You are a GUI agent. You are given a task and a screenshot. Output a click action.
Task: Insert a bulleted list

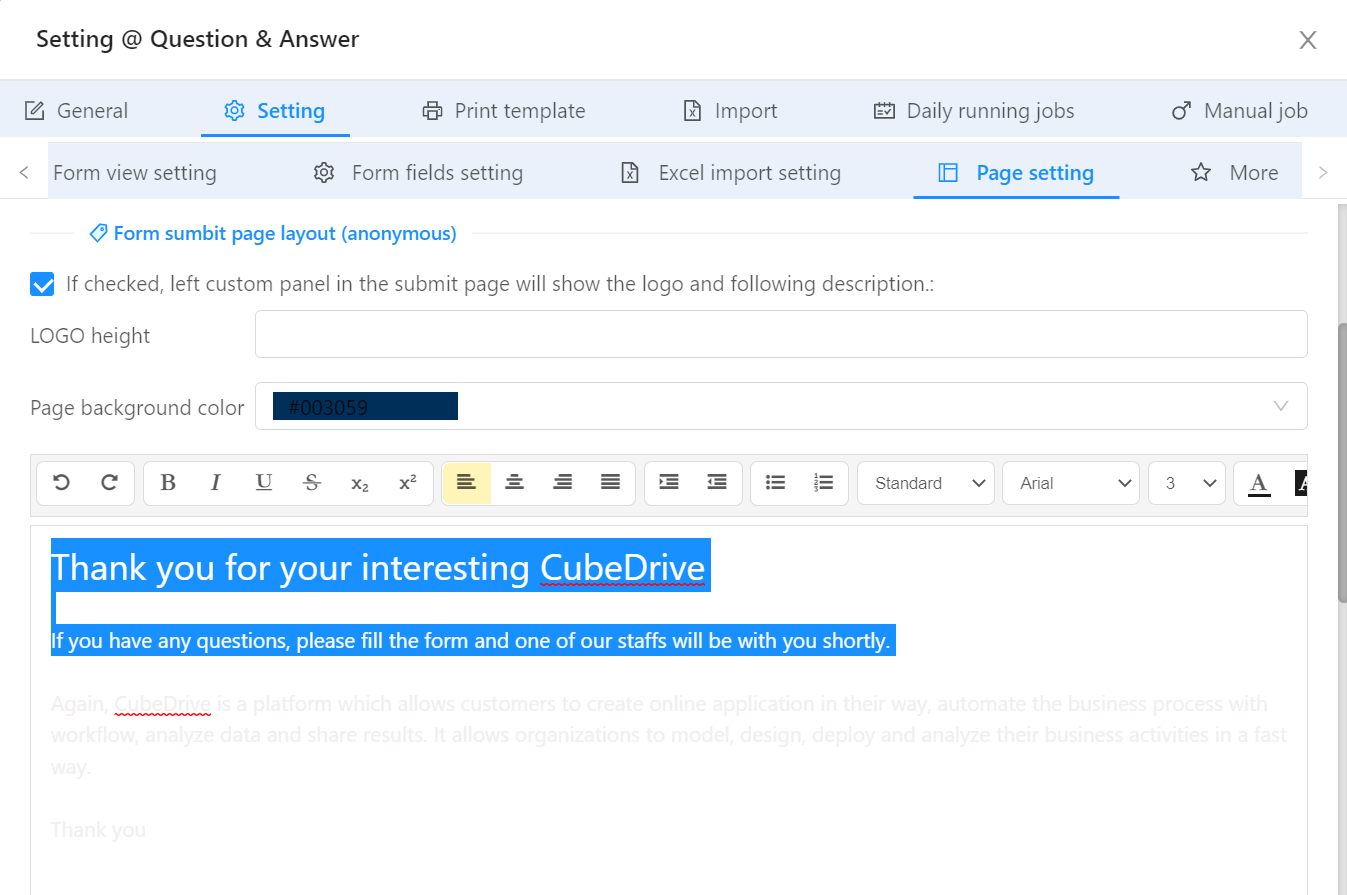pos(775,483)
